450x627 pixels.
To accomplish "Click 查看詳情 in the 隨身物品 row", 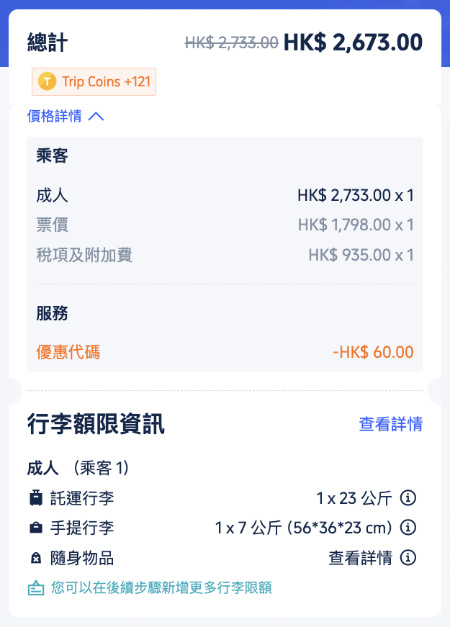I will tap(360, 558).
